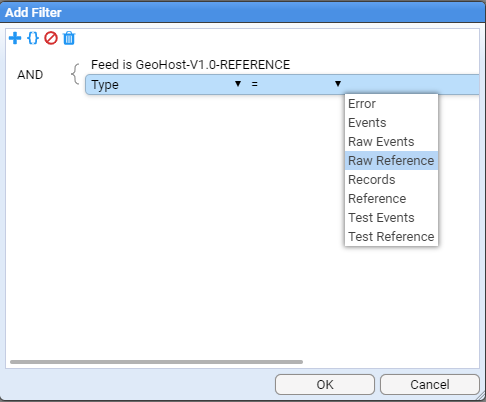Click the red disable item icon
The image size is (486, 402).
[51, 38]
